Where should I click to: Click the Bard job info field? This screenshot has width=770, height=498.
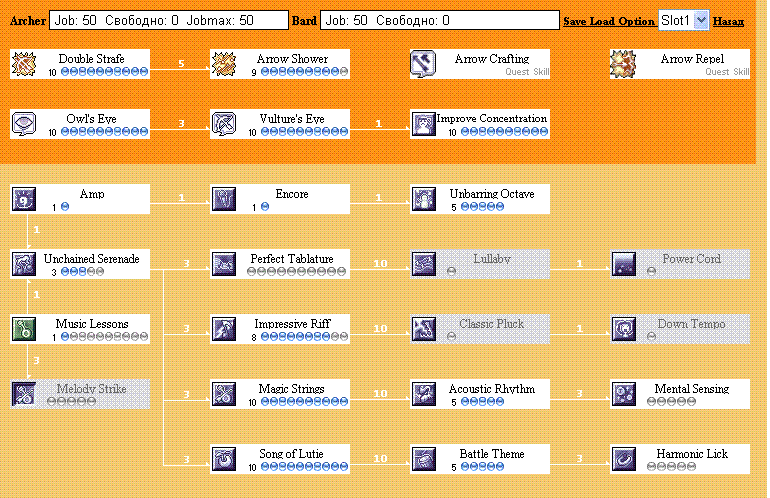[x=439, y=20]
